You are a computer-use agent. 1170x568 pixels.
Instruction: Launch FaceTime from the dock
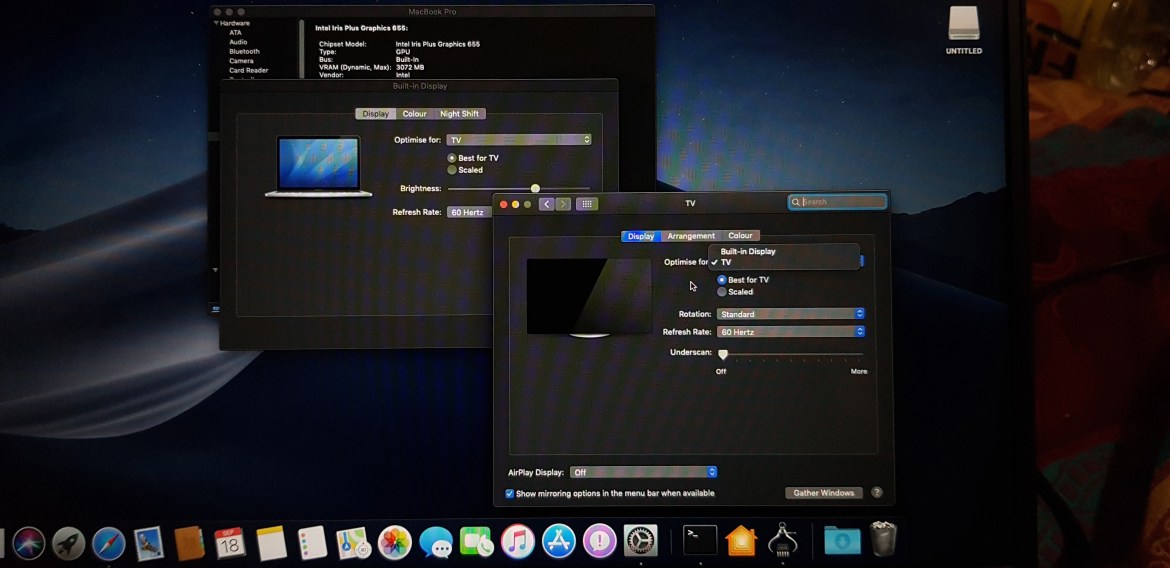[x=477, y=543]
